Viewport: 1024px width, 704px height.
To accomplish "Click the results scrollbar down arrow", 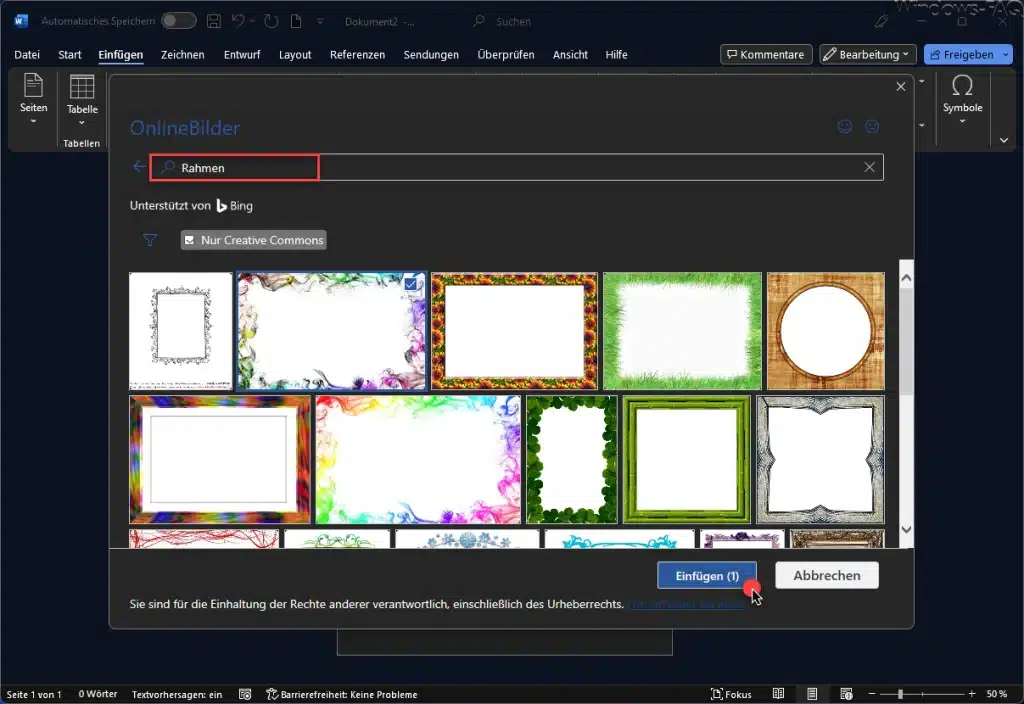I will click(906, 530).
